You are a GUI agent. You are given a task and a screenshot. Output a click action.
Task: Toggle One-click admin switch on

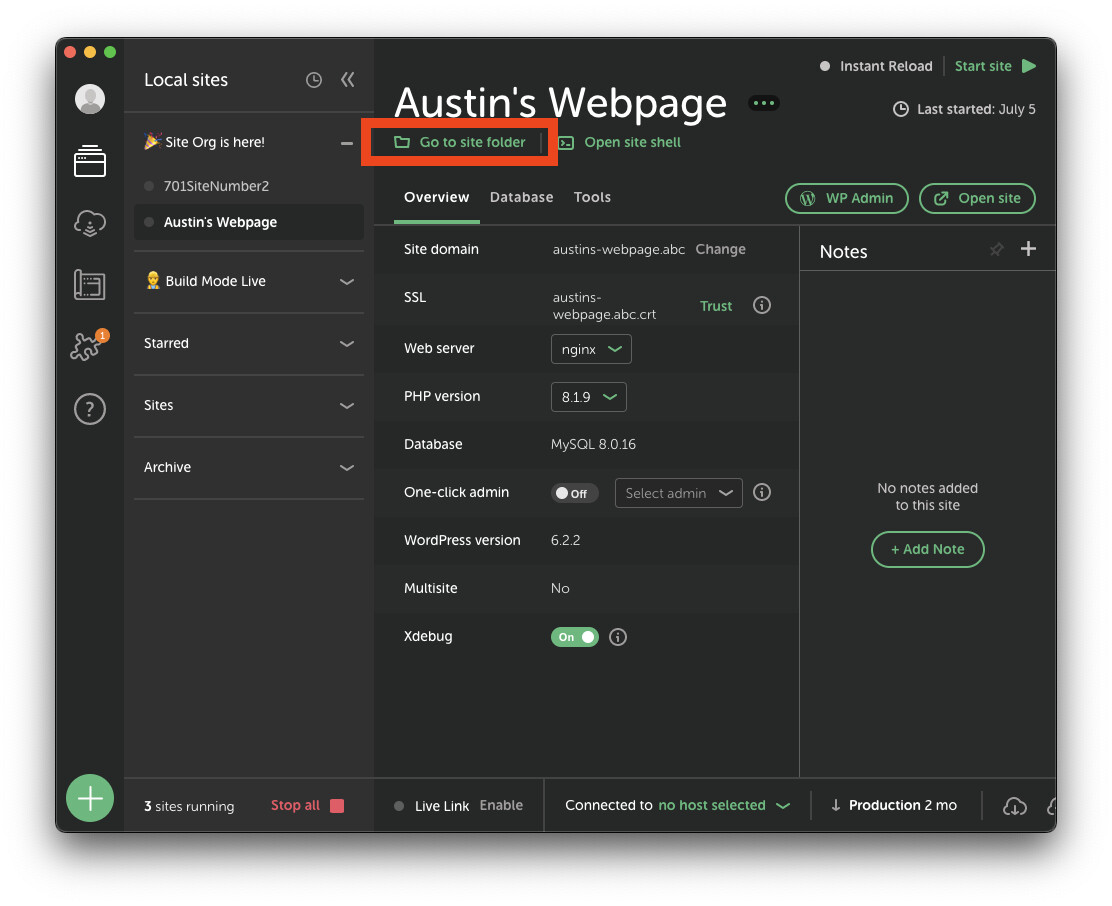click(x=574, y=493)
